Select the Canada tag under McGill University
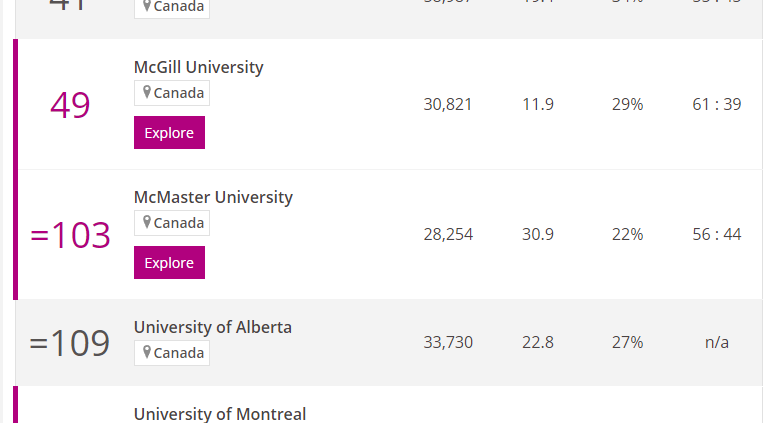The image size is (769, 423). (x=172, y=93)
